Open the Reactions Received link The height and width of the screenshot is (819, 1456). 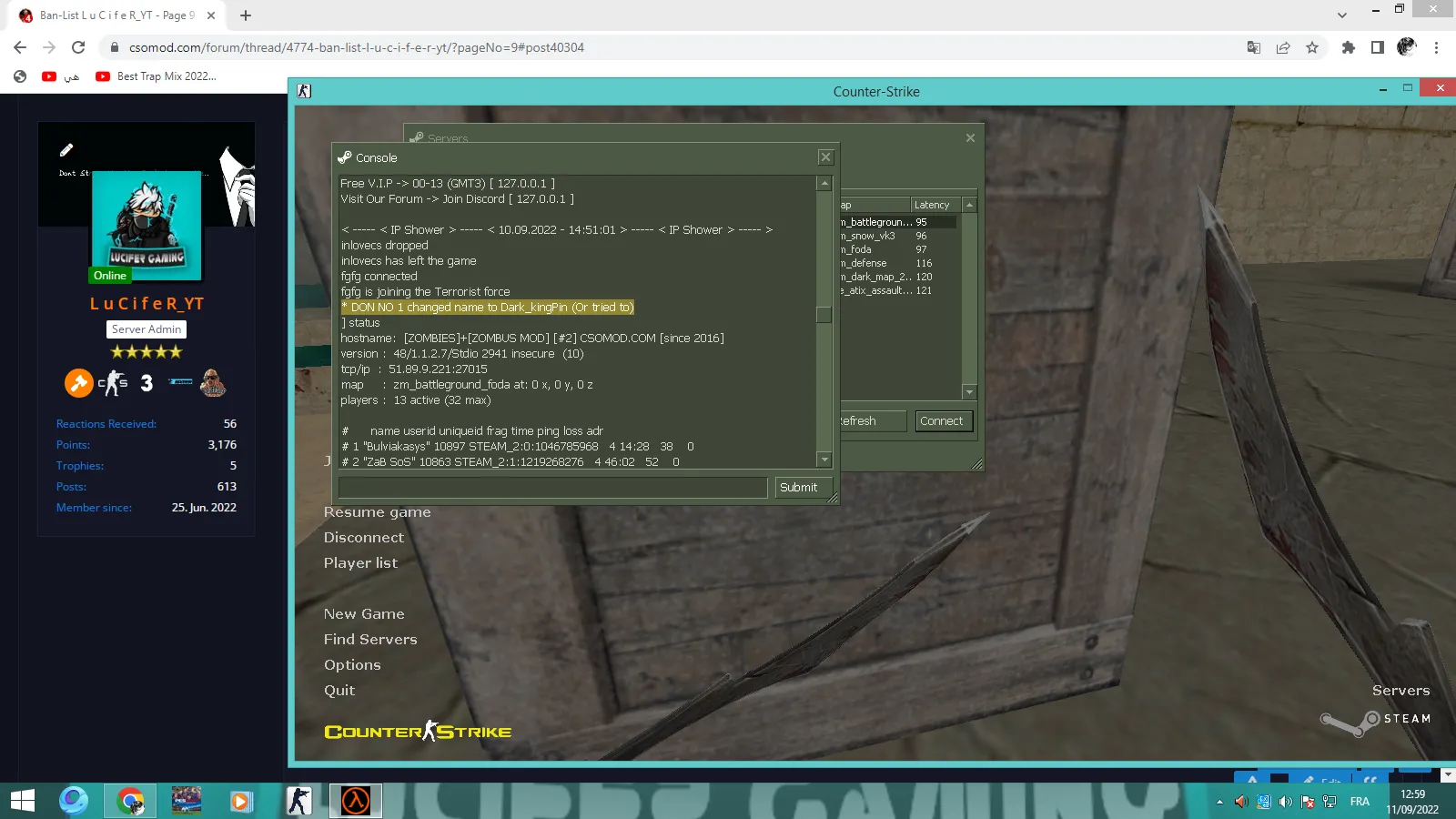point(106,424)
